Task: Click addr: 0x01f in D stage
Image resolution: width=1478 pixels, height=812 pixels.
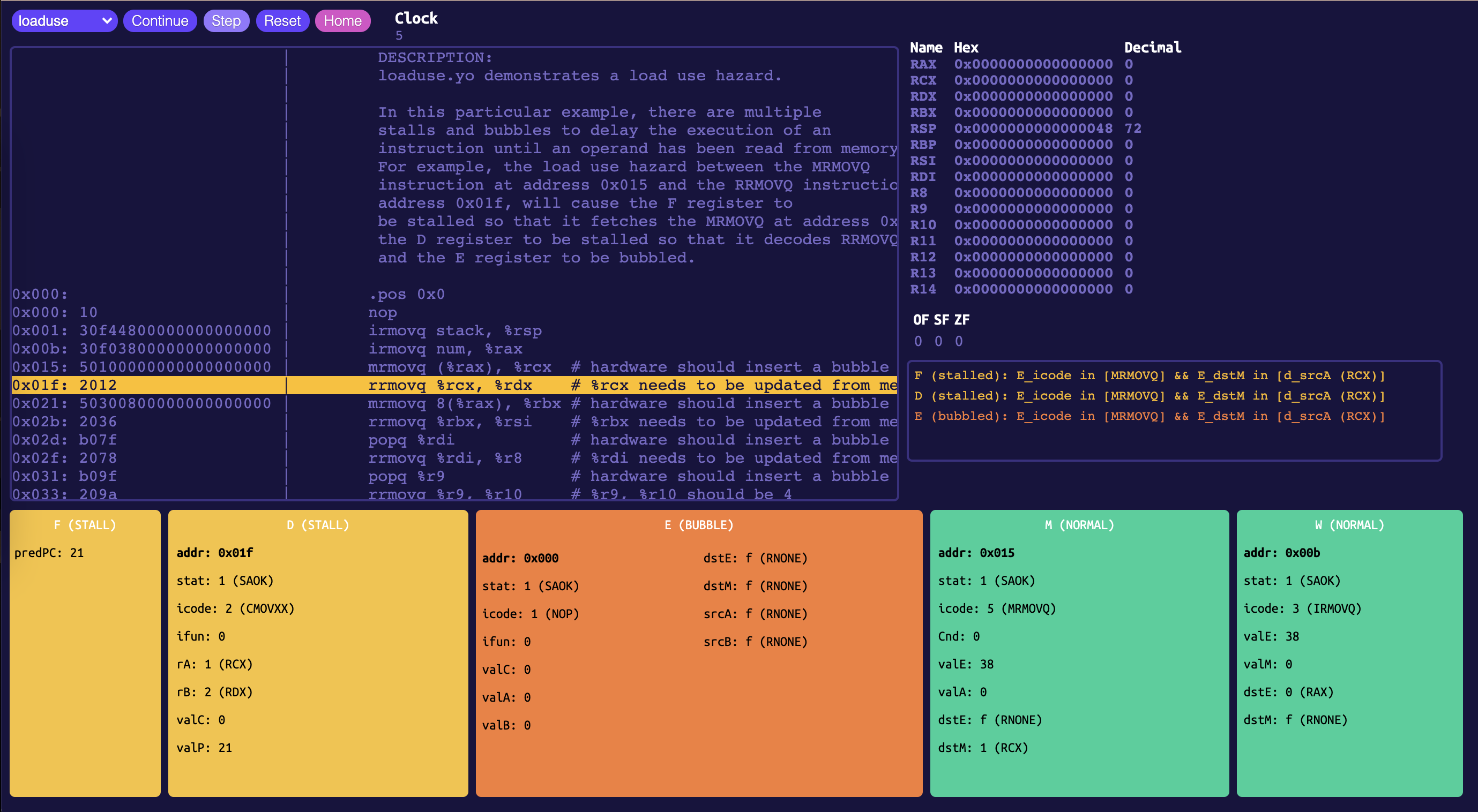Action: click(x=214, y=553)
